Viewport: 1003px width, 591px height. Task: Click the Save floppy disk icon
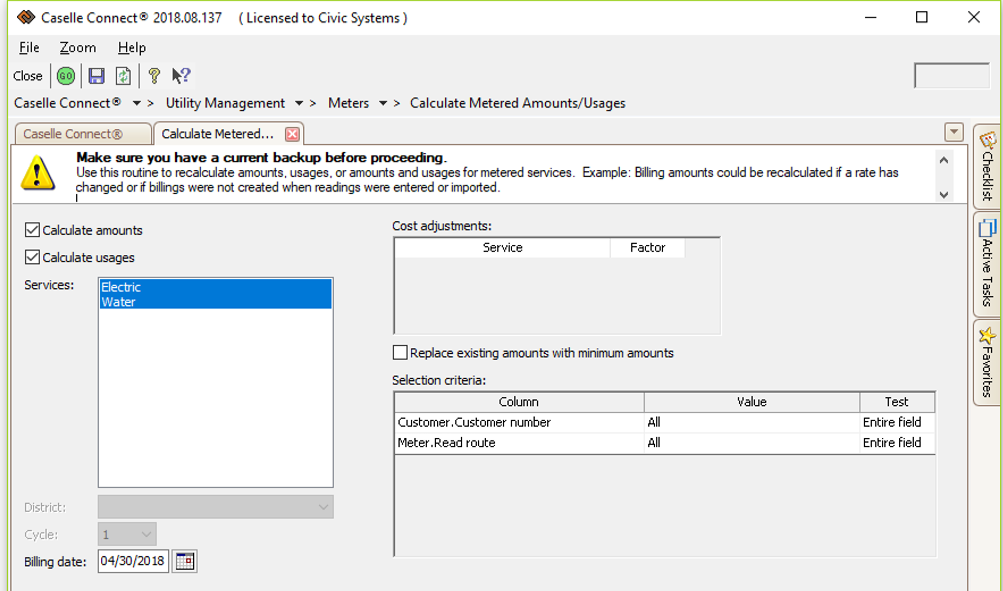click(x=96, y=76)
